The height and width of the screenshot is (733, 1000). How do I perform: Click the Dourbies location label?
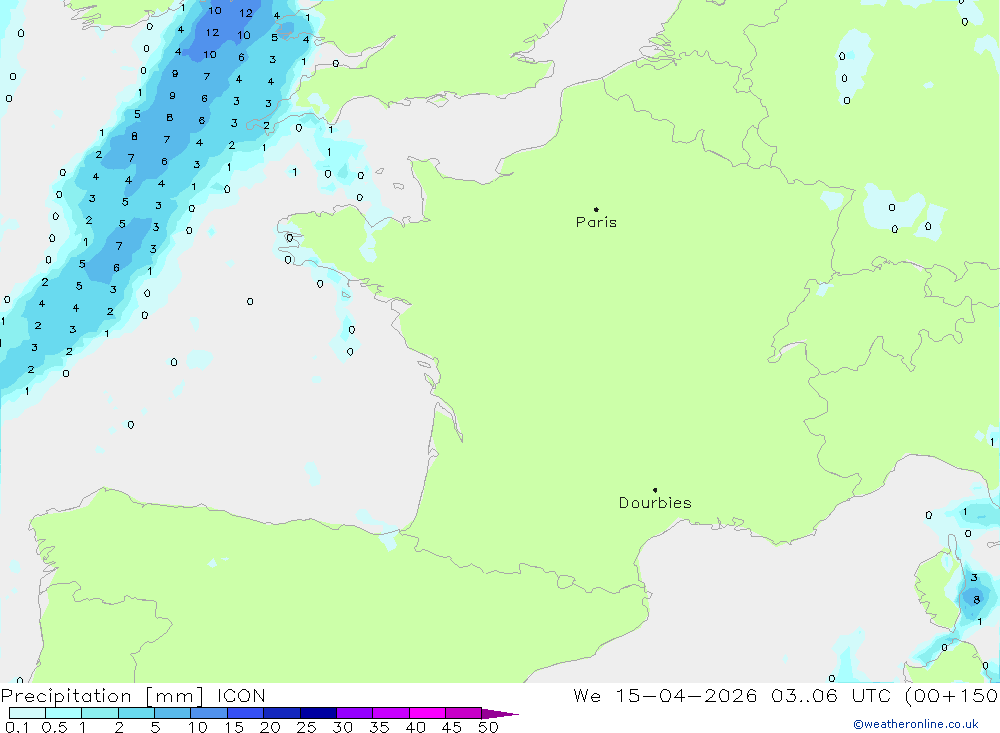click(655, 503)
